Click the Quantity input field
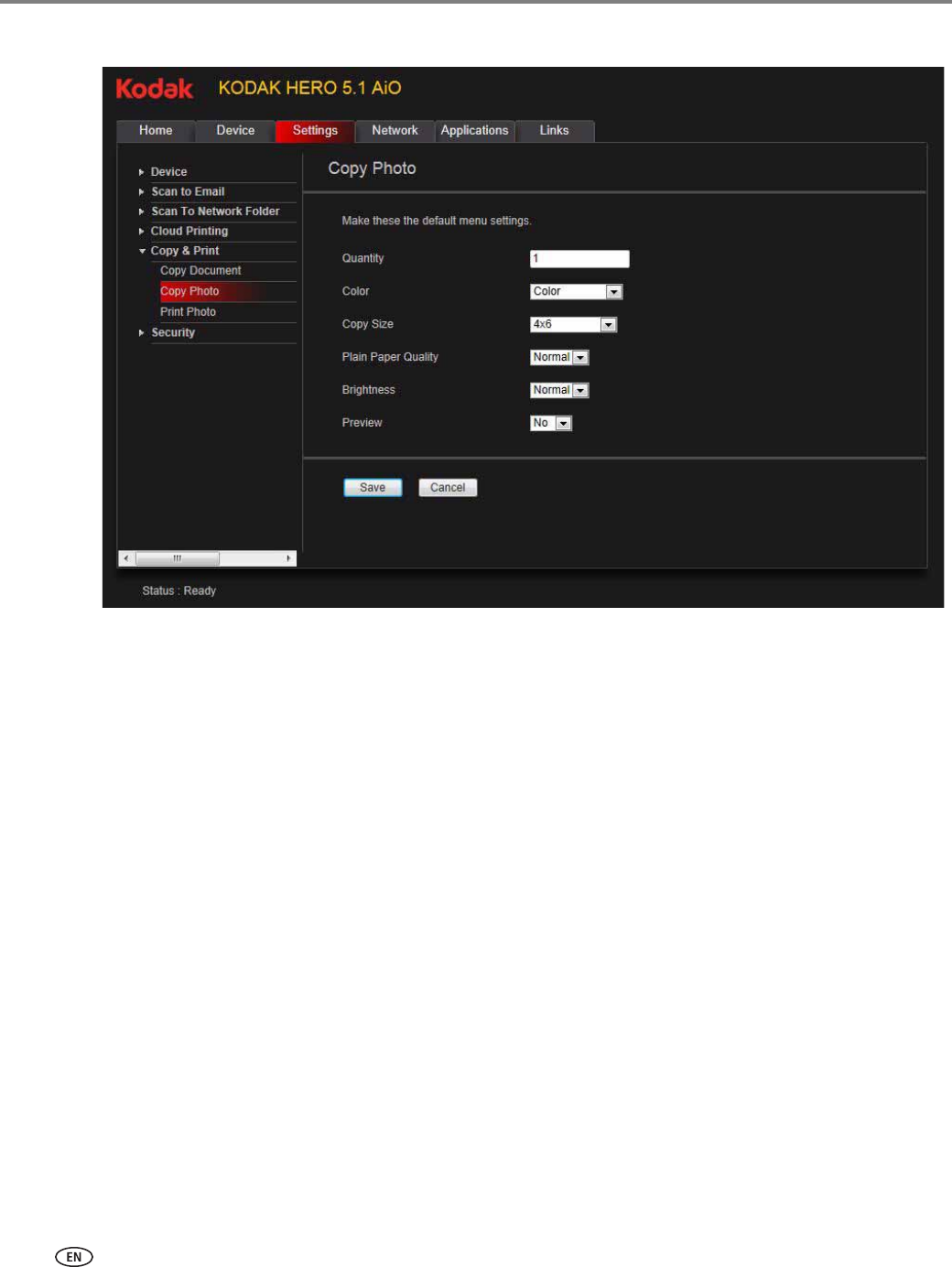Image resolution: width=952 pixels, height=1267 pixels. coord(579,259)
